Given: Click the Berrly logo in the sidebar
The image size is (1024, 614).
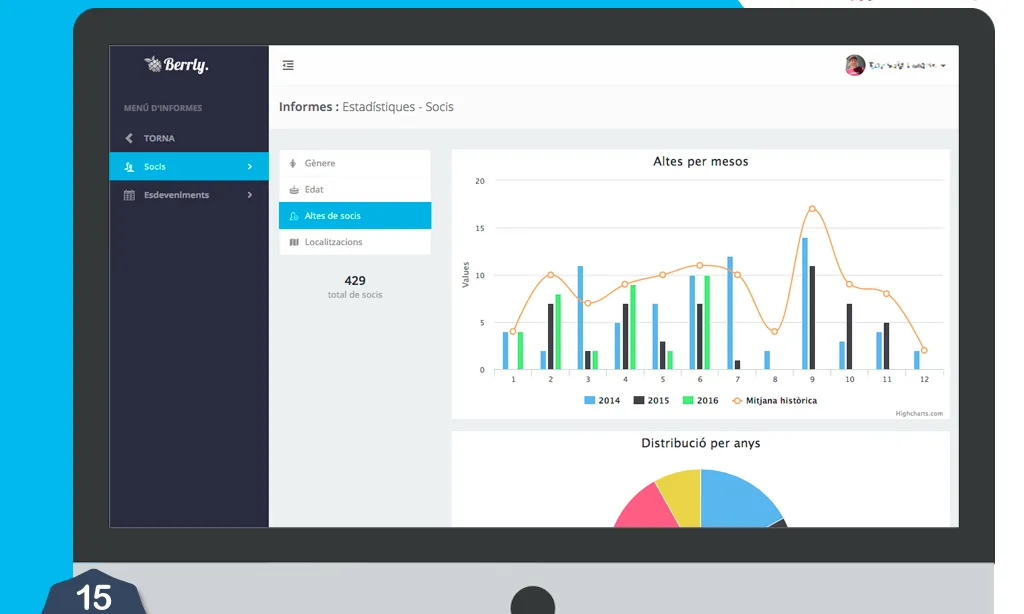Looking at the screenshot, I should coord(176,64).
